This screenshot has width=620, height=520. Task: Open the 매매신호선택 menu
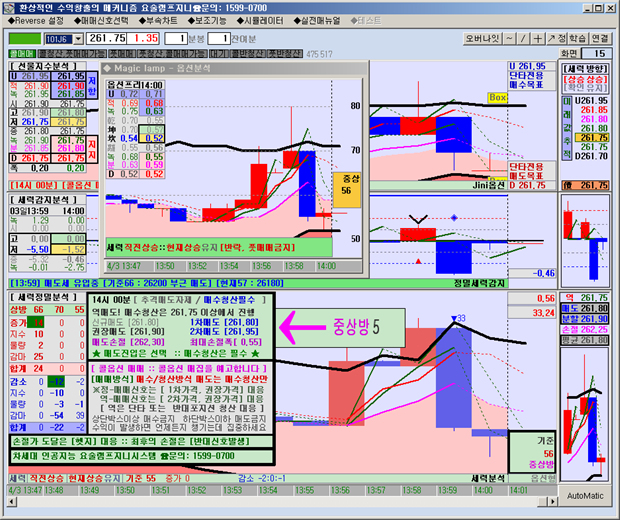[101, 21]
